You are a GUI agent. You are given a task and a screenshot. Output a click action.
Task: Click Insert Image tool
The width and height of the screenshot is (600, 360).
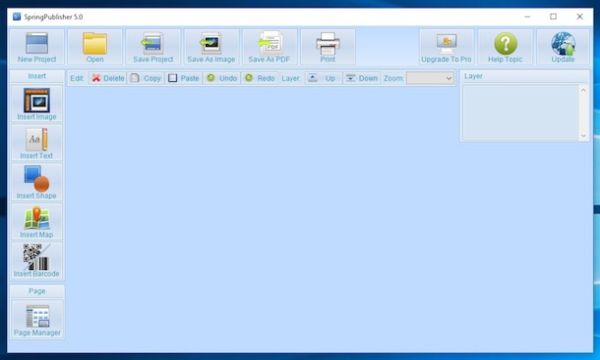[x=37, y=103]
